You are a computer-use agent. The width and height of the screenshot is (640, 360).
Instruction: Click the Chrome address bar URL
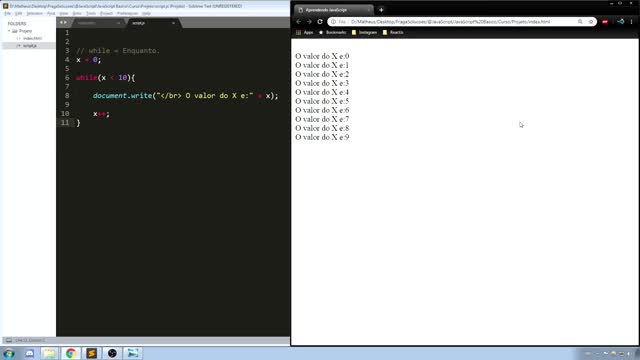point(450,22)
